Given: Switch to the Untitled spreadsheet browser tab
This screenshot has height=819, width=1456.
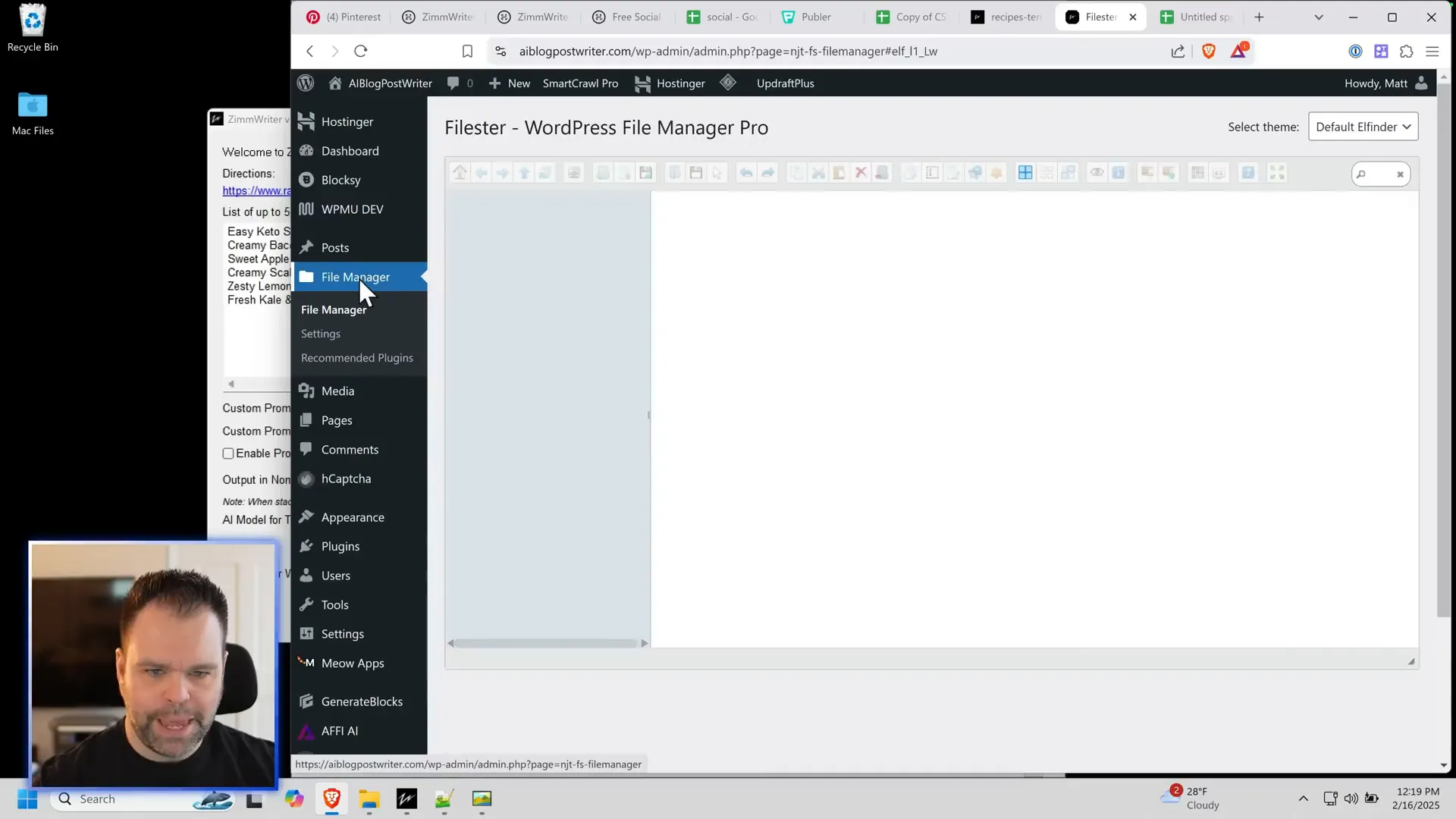Looking at the screenshot, I should click(x=1196, y=17).
